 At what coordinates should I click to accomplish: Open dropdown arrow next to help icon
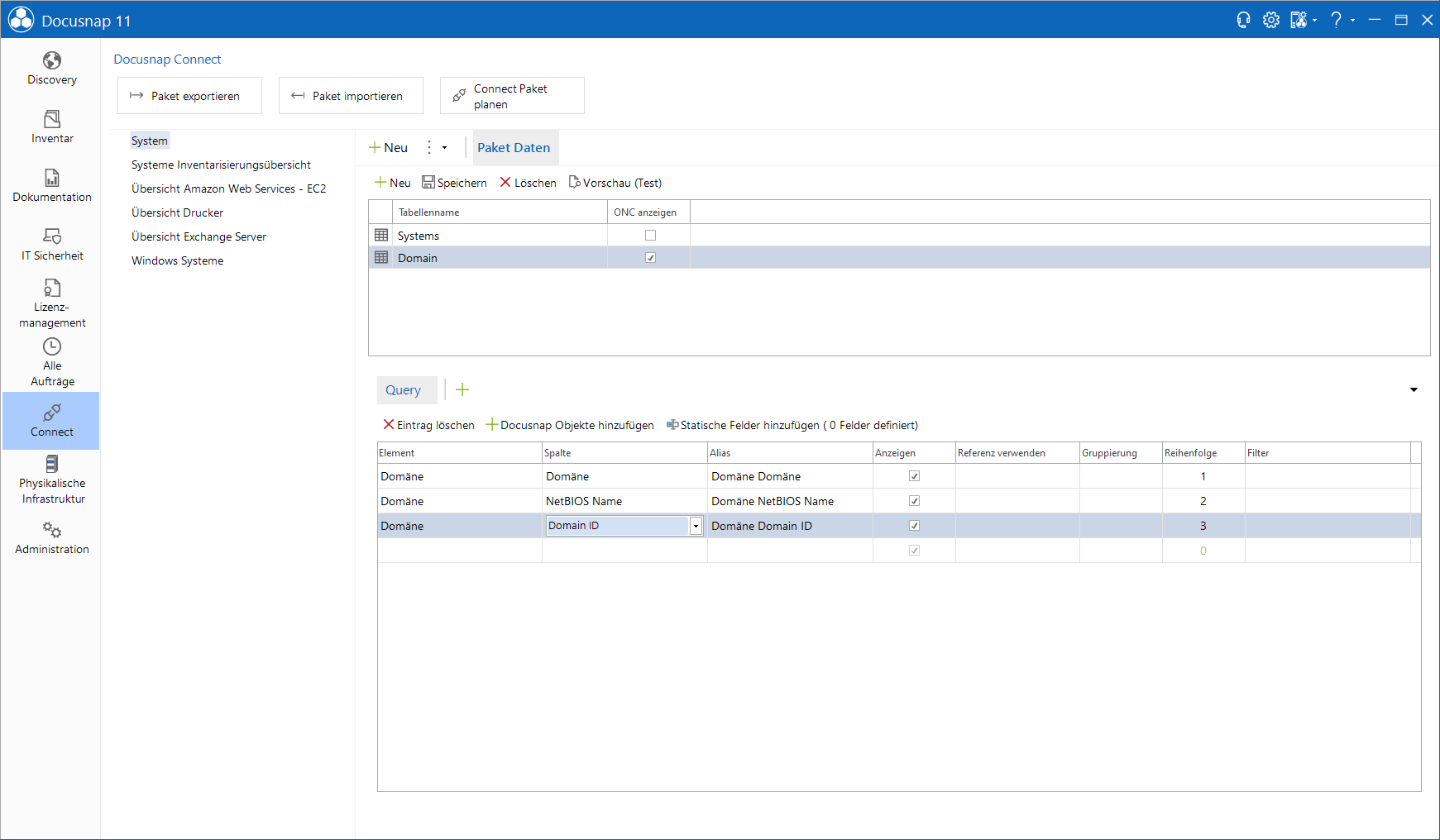point(1353,20)
